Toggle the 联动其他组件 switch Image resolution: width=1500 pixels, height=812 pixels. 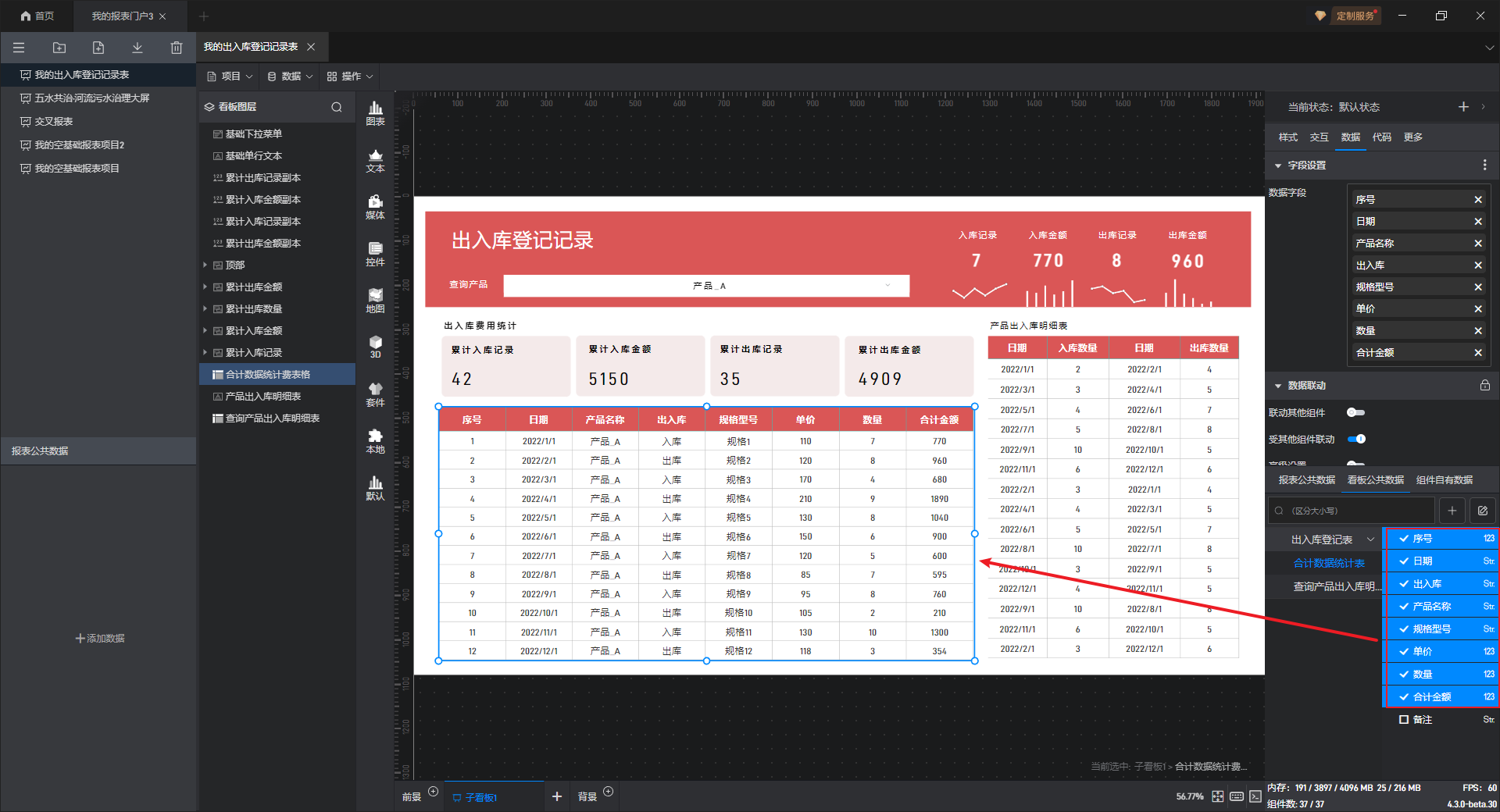point(1355,412)
